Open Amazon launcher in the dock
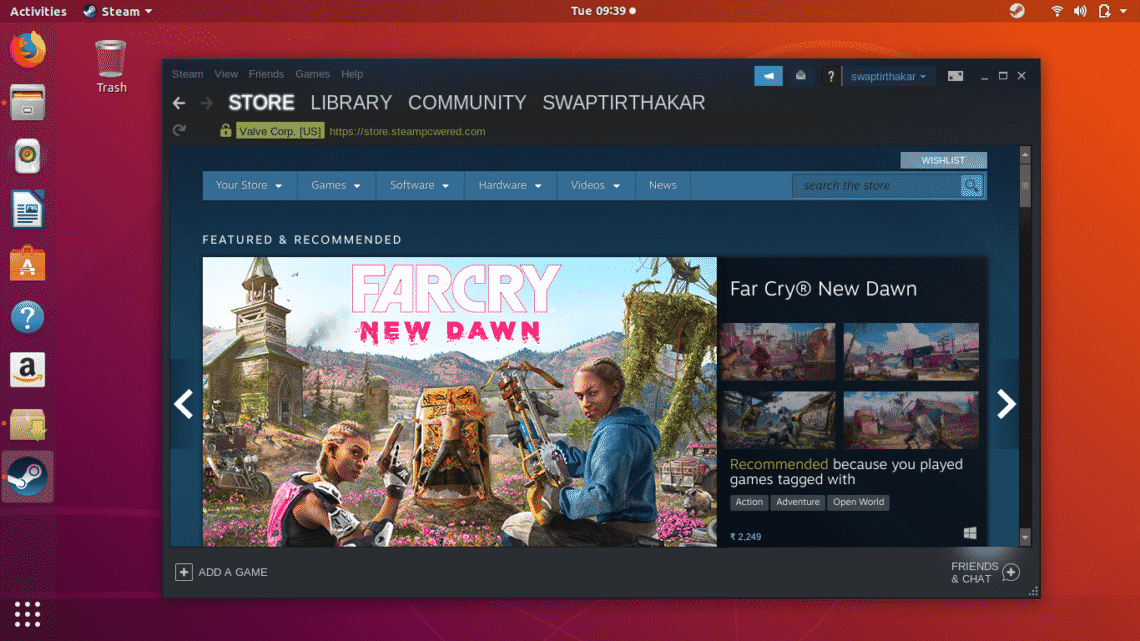 tap(28, 370)
